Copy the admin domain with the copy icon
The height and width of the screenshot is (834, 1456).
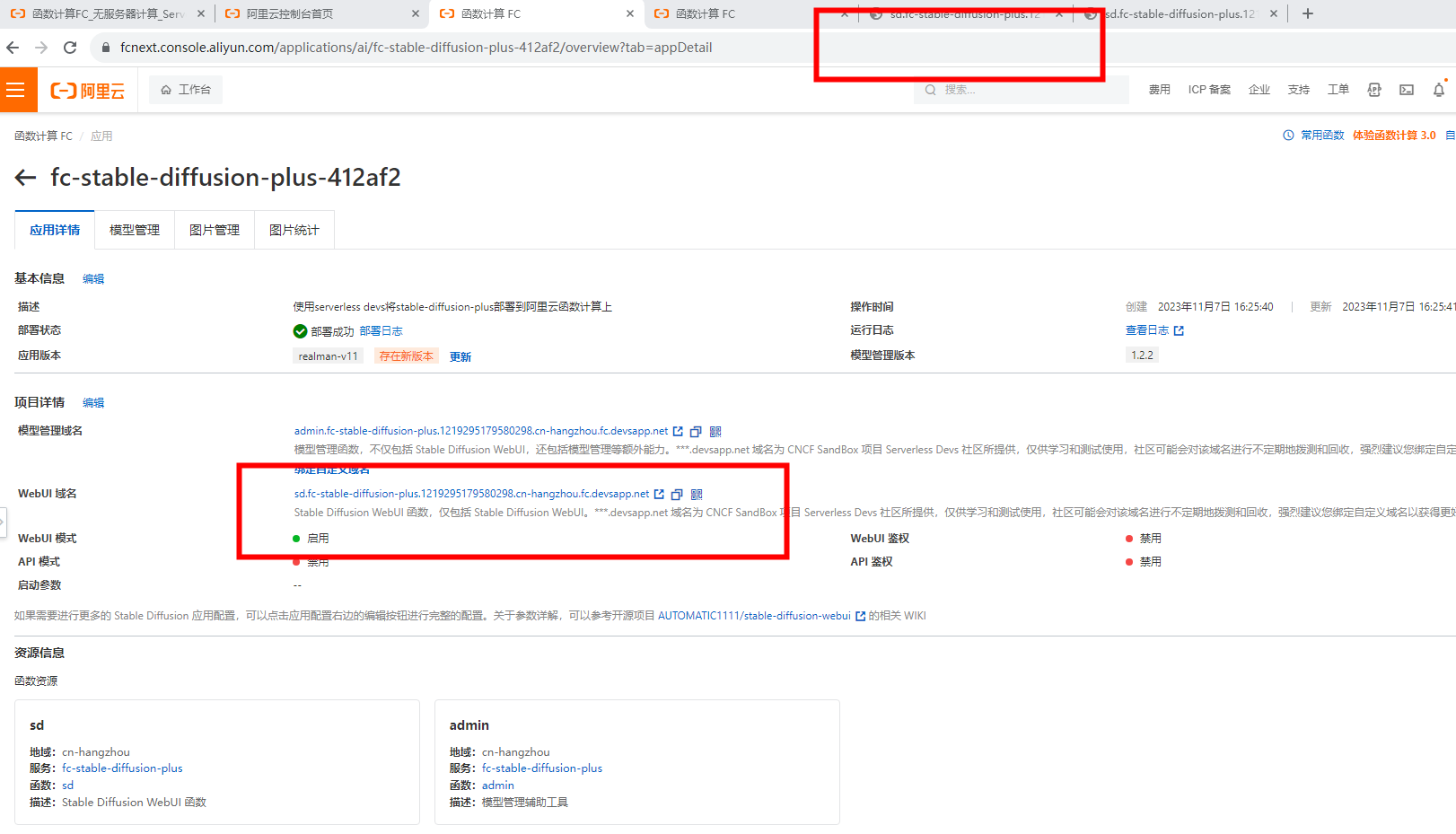(x=696, y=432)
